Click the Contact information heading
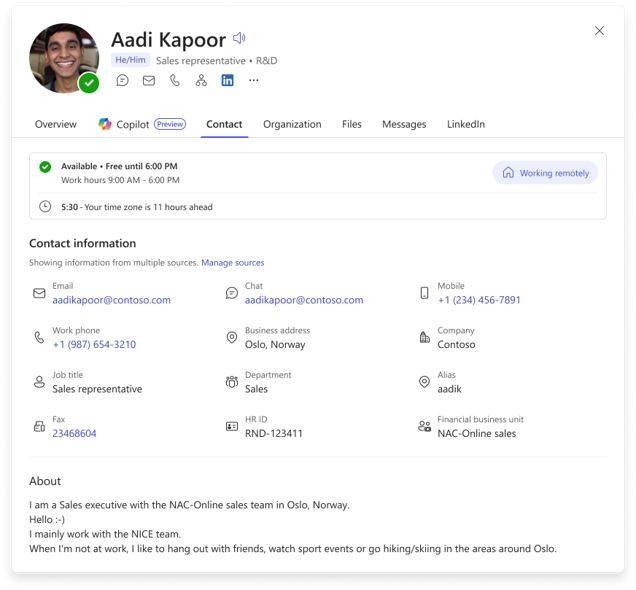Image resolution: width=636 pixels, height=590 pixels. [x=83, y=243]
